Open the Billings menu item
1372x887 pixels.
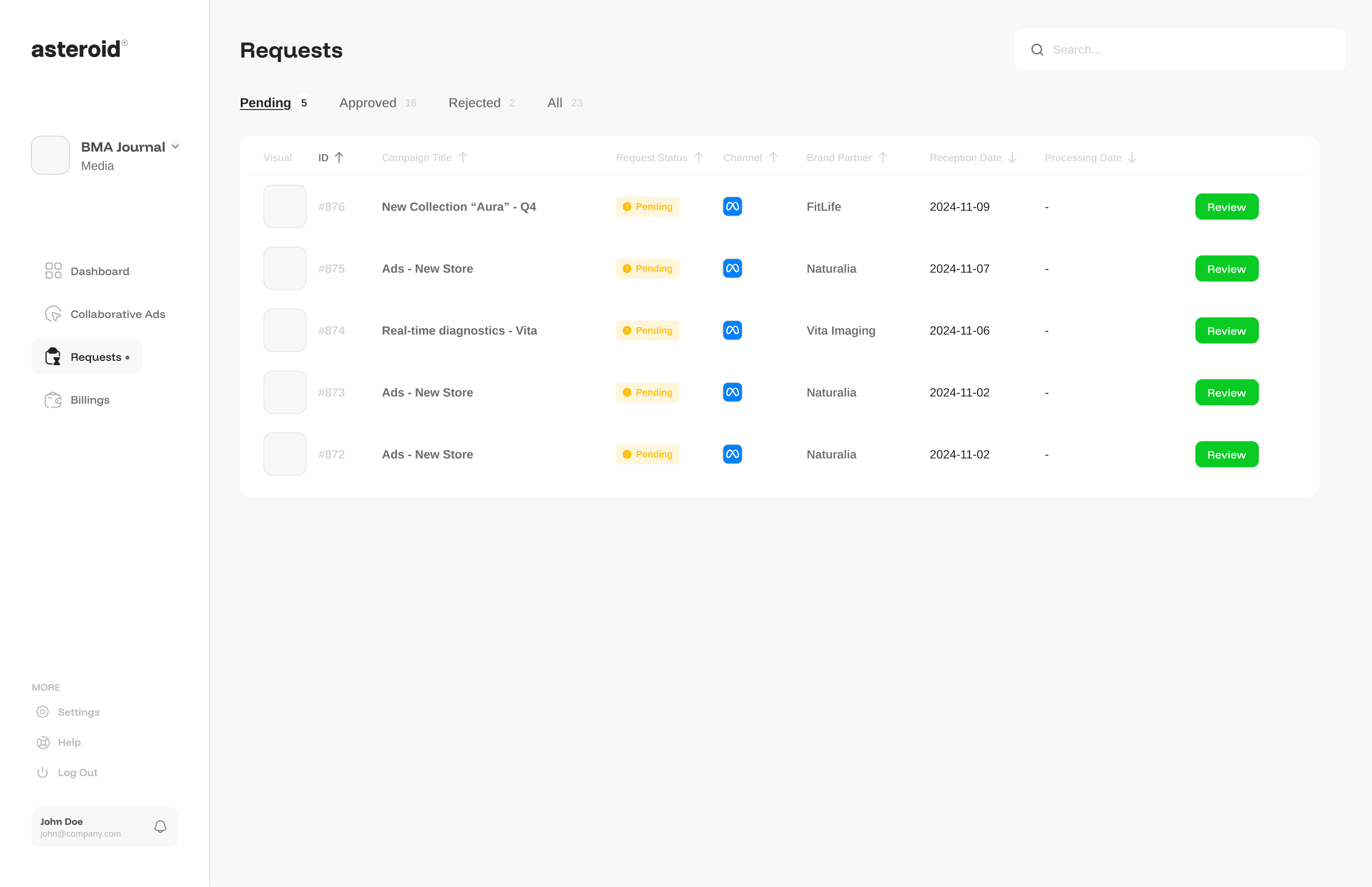(x=78, y=400)
